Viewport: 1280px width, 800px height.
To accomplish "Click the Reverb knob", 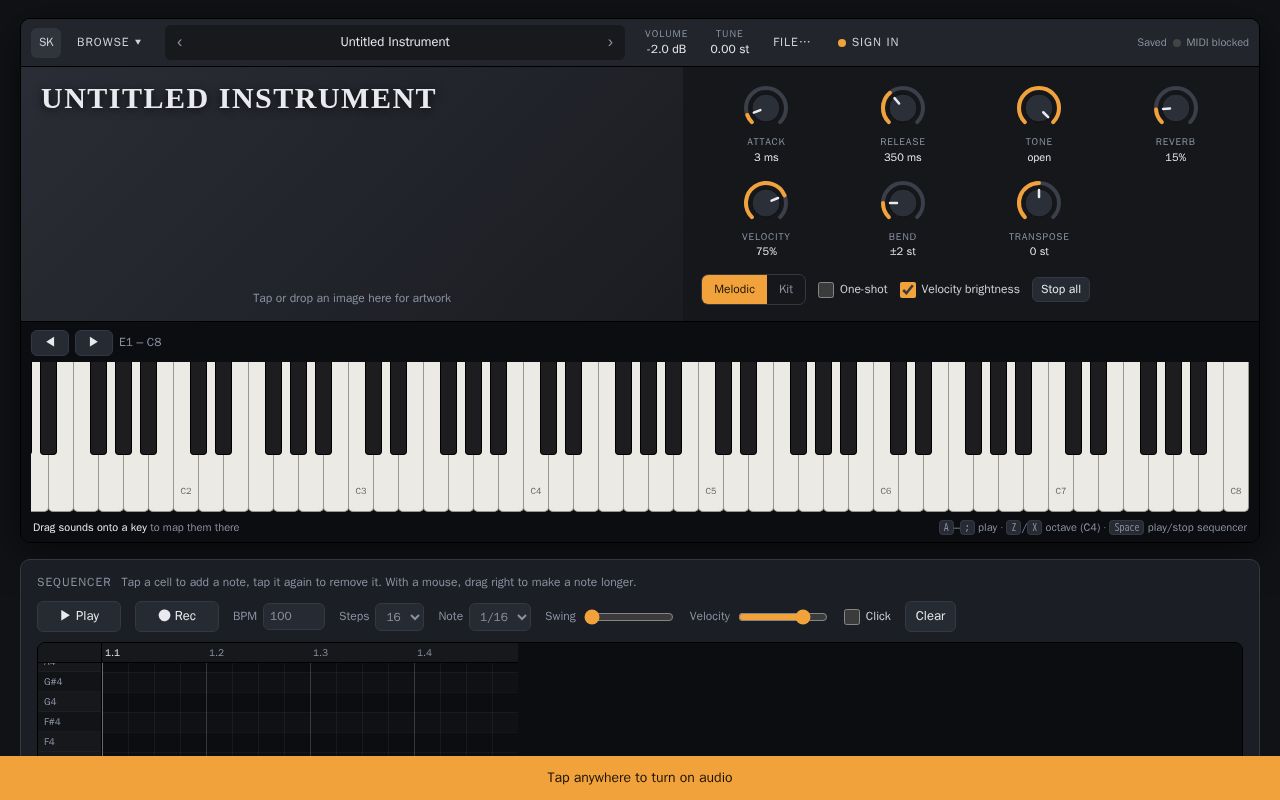I will 1175,108.
